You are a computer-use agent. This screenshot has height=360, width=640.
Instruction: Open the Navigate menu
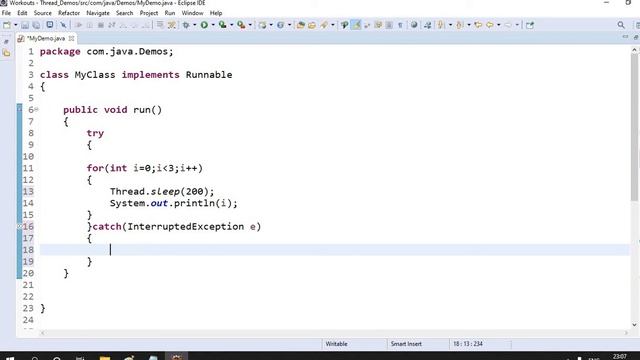(x=98, y=13)
